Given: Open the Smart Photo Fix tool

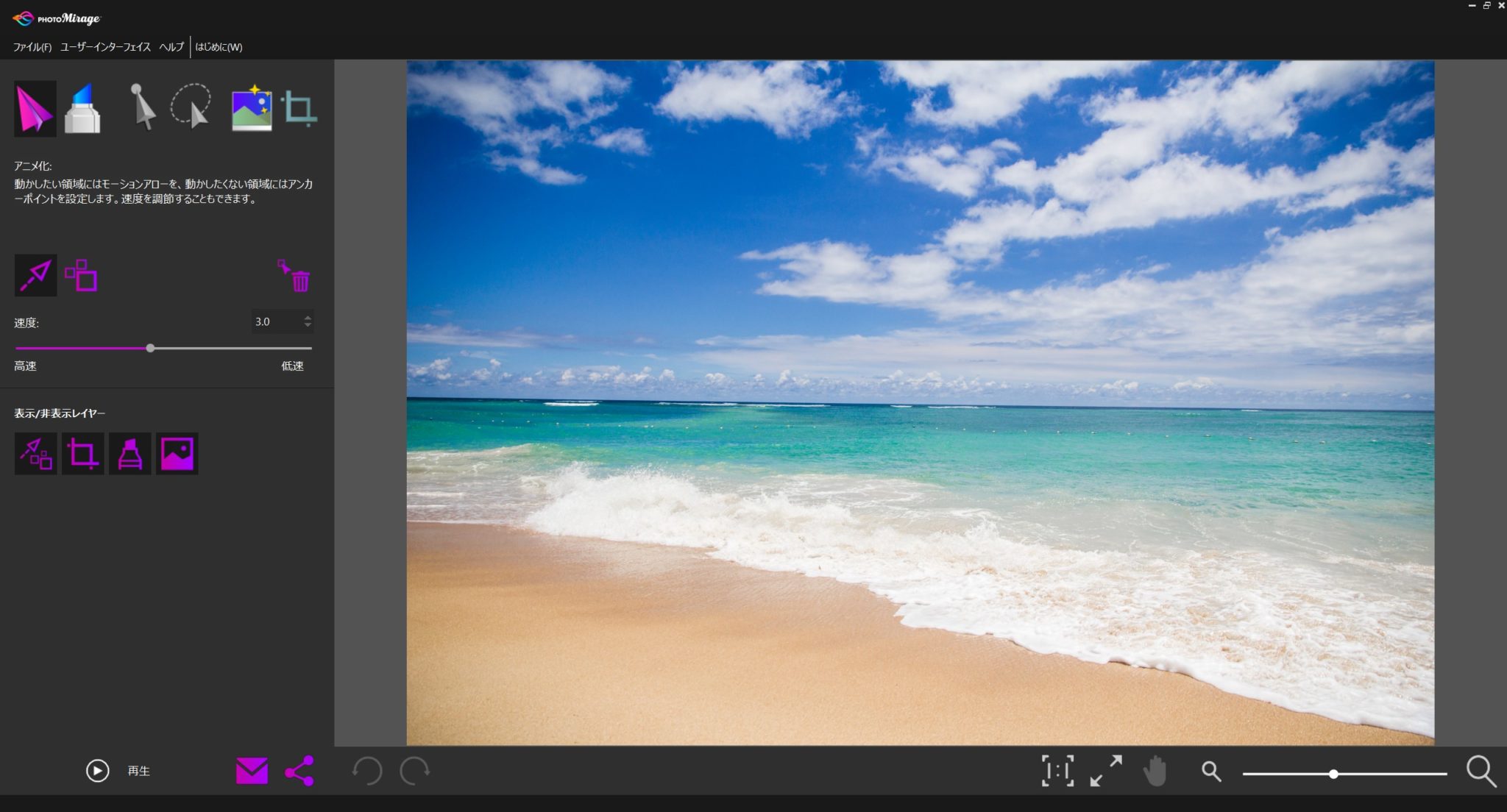Looking at the screenshot, I should (252, 108).
